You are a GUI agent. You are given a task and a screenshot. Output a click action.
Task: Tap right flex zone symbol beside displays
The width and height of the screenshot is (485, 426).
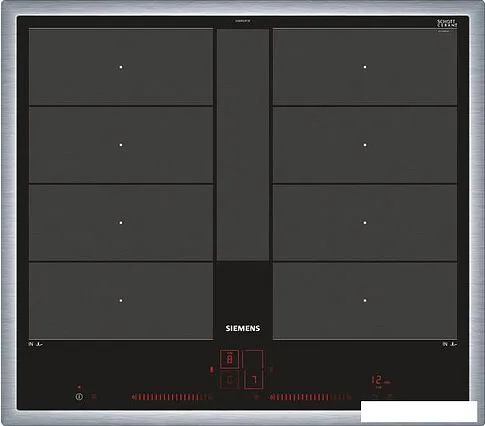tap(271, 369)
